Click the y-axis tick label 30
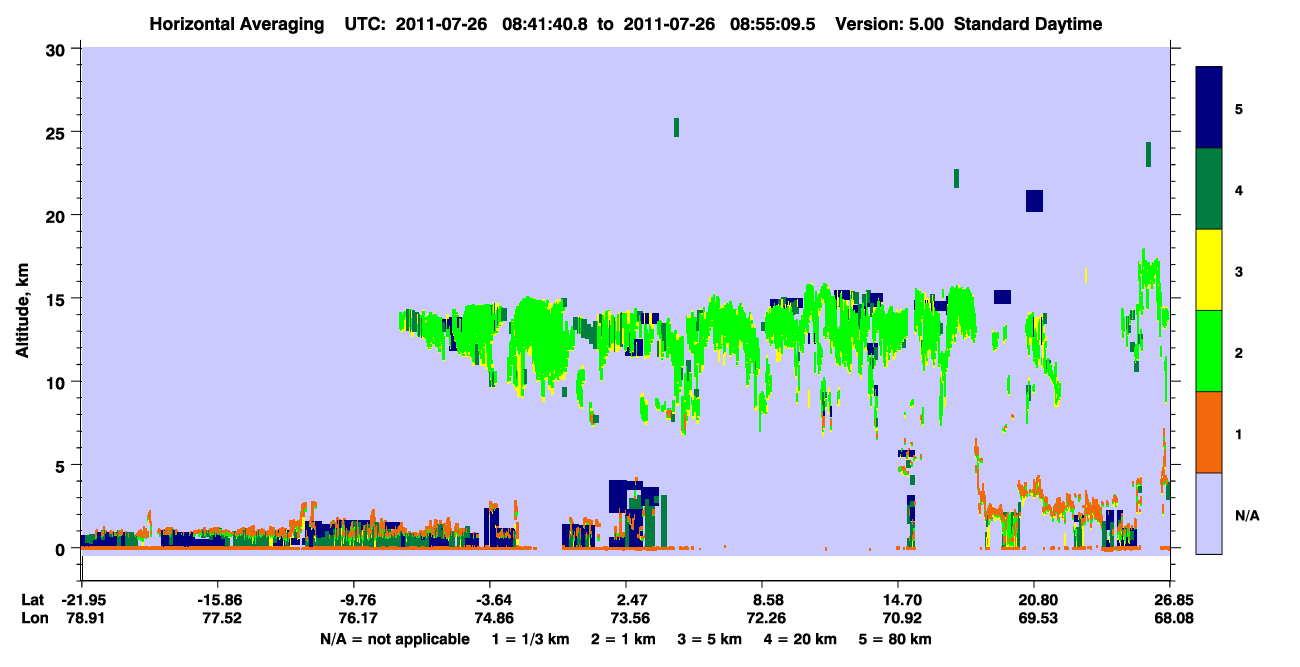1300x667 pixels. tap(56, 49)
